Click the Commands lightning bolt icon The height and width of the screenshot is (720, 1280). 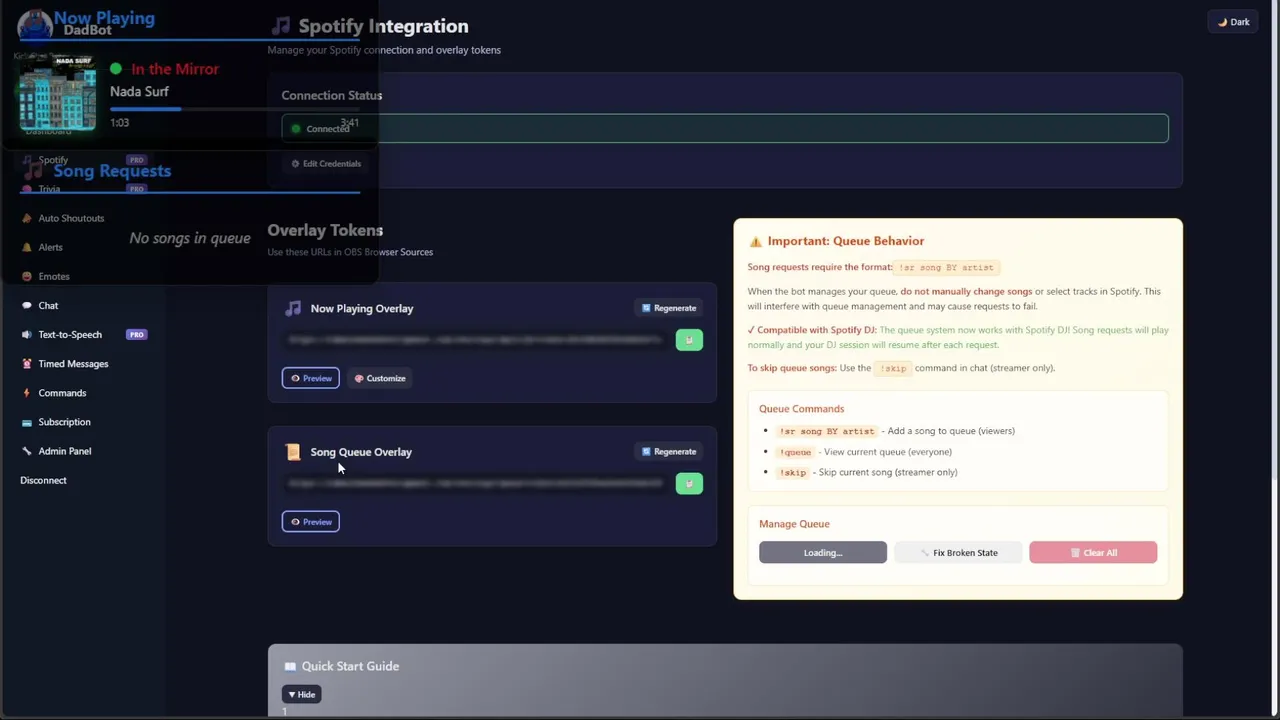tap(27, 392)
